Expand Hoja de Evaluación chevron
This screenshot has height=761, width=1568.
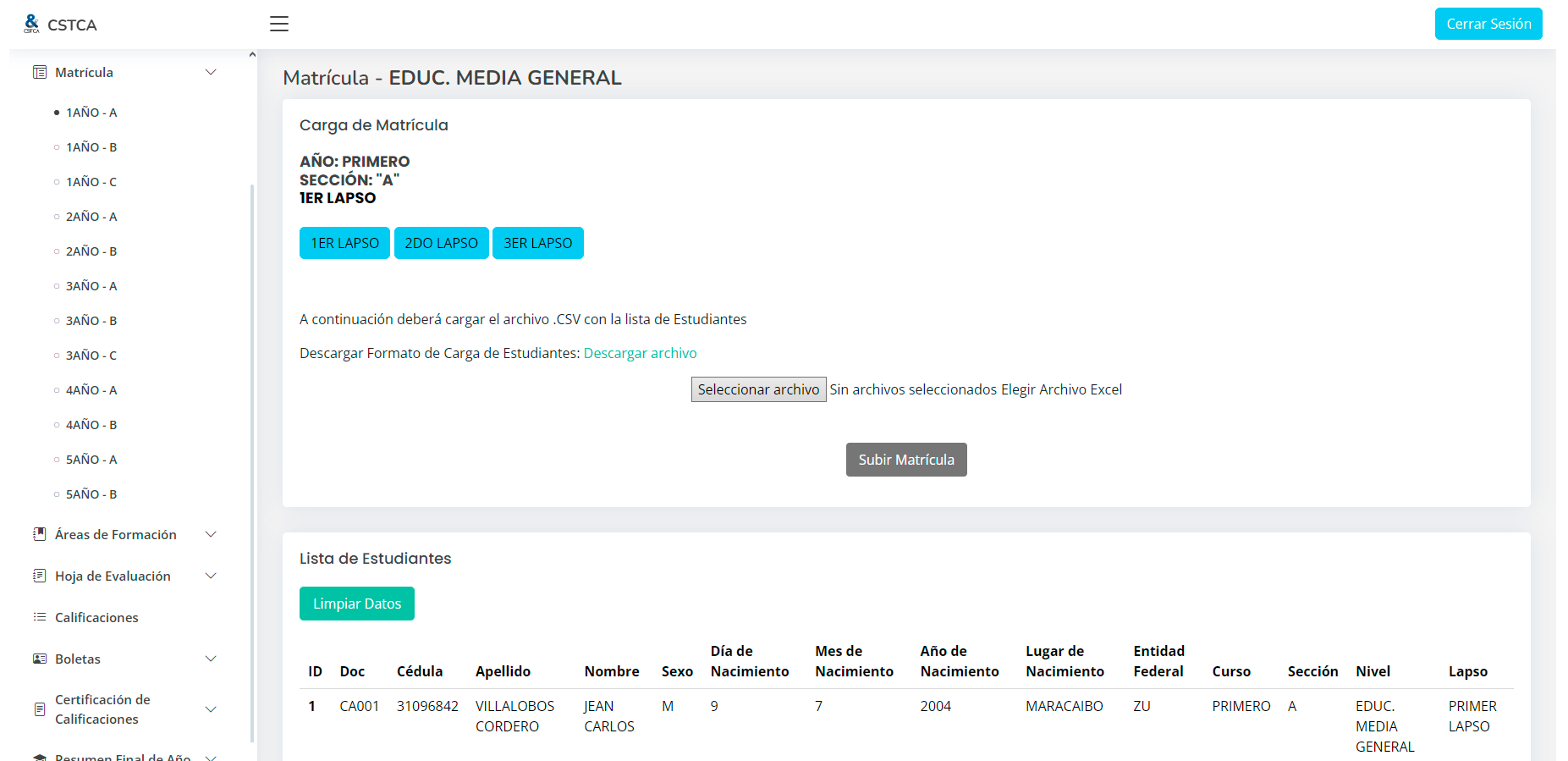pos(211,576)
